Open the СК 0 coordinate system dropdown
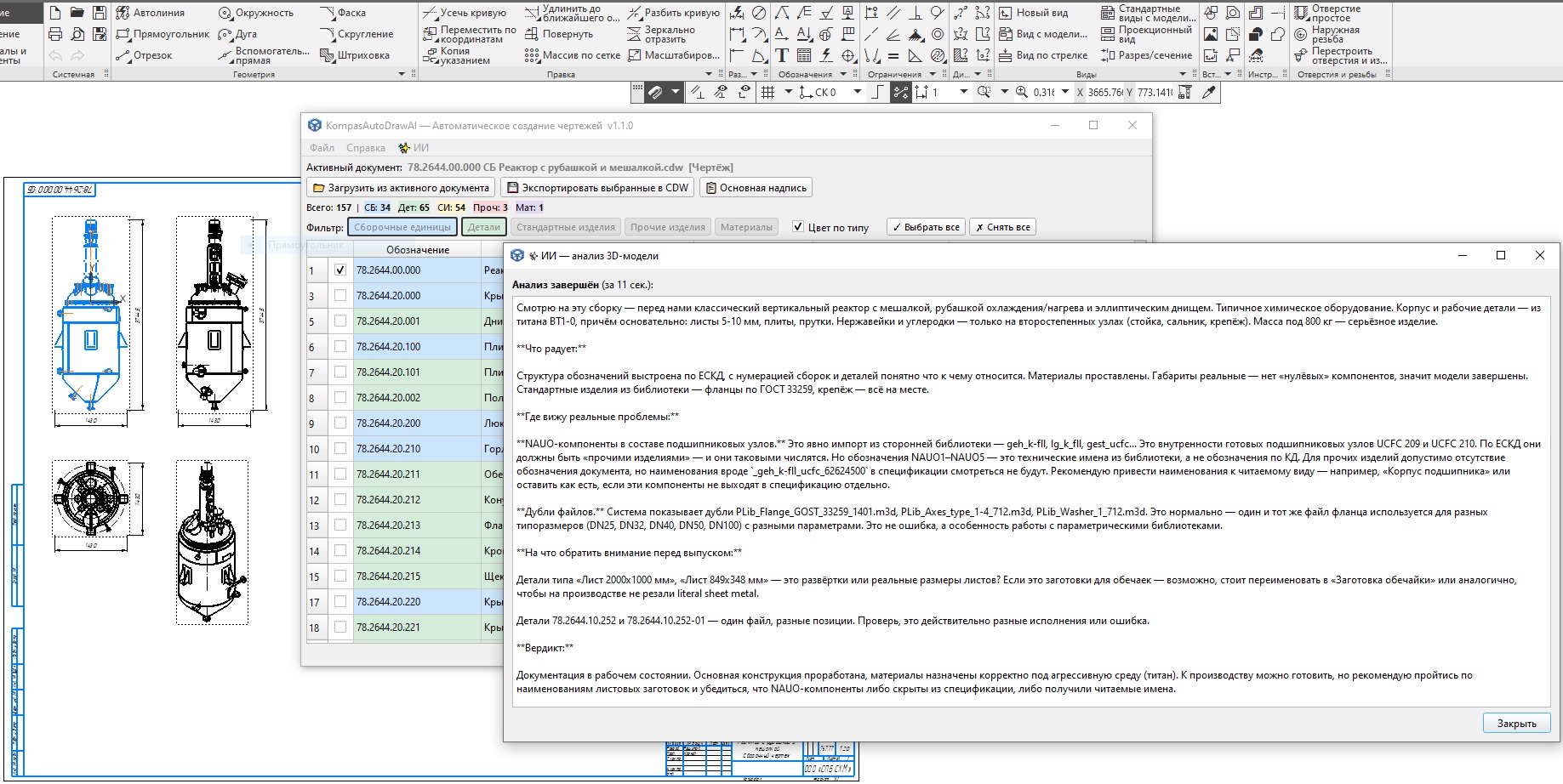Viewport: 1563px width, 784px height. tap(857, 92)
